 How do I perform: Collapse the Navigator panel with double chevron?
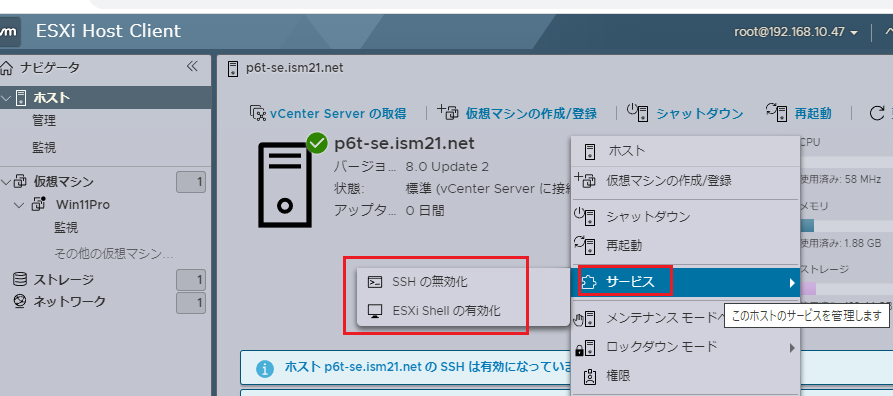[192, 67]
